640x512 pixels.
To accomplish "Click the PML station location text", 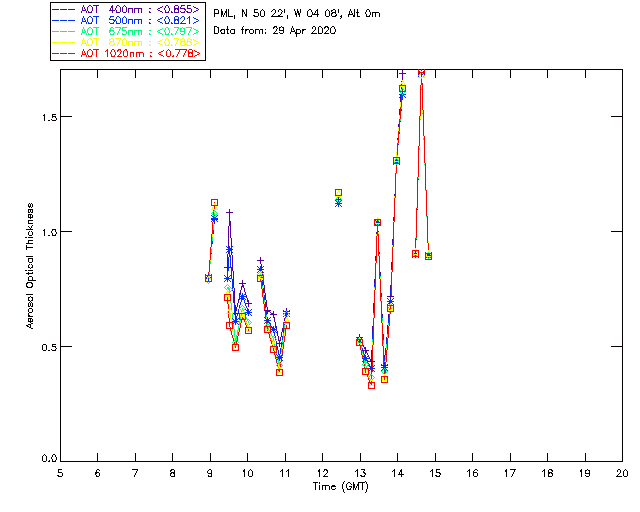I will (x=296, y=14).
